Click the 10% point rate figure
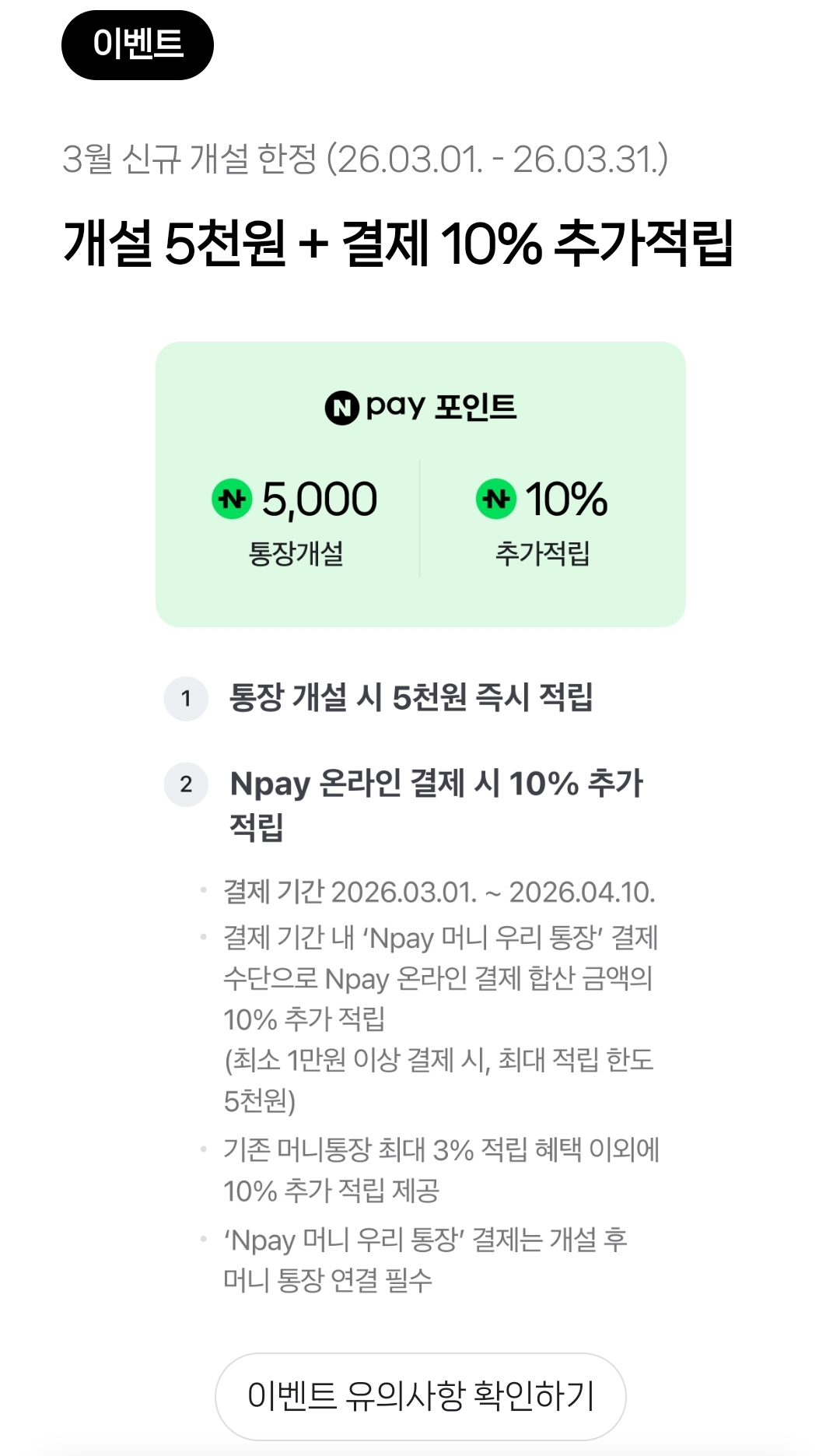The width and height of the screenshot is (840, 1456). tap(566, 499)
